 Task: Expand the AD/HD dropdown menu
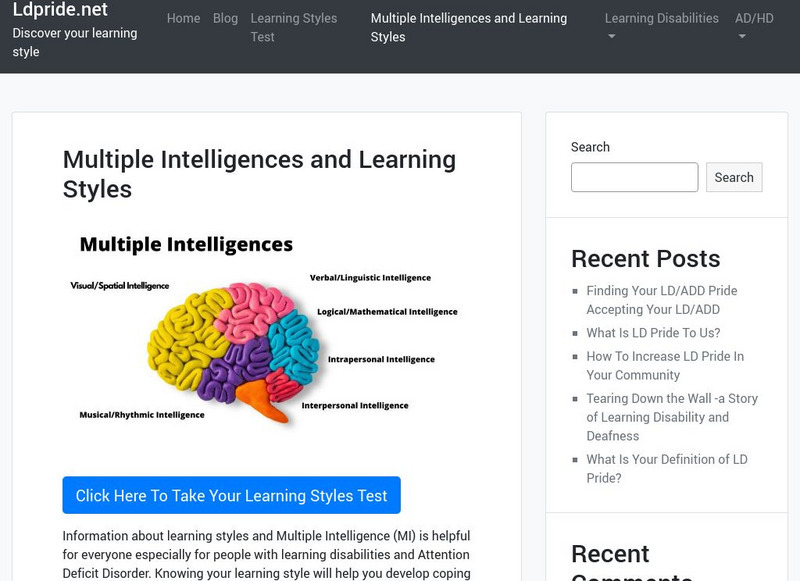[754, 18]
